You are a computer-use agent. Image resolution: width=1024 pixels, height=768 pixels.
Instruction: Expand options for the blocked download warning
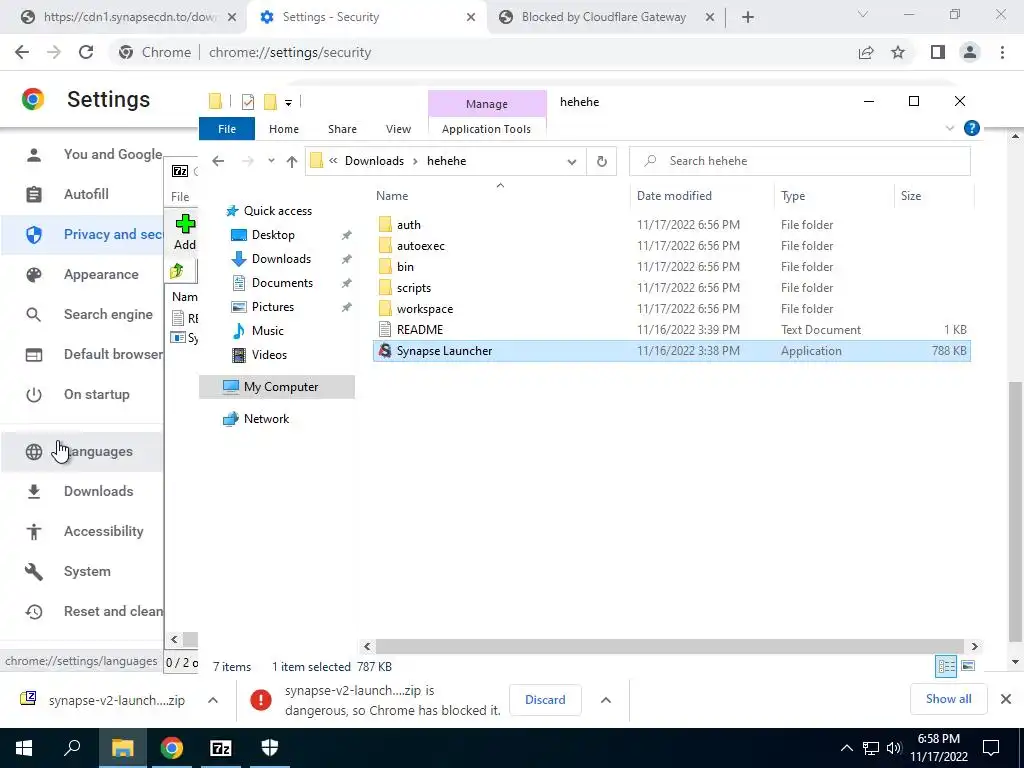(x=605, y=700)
